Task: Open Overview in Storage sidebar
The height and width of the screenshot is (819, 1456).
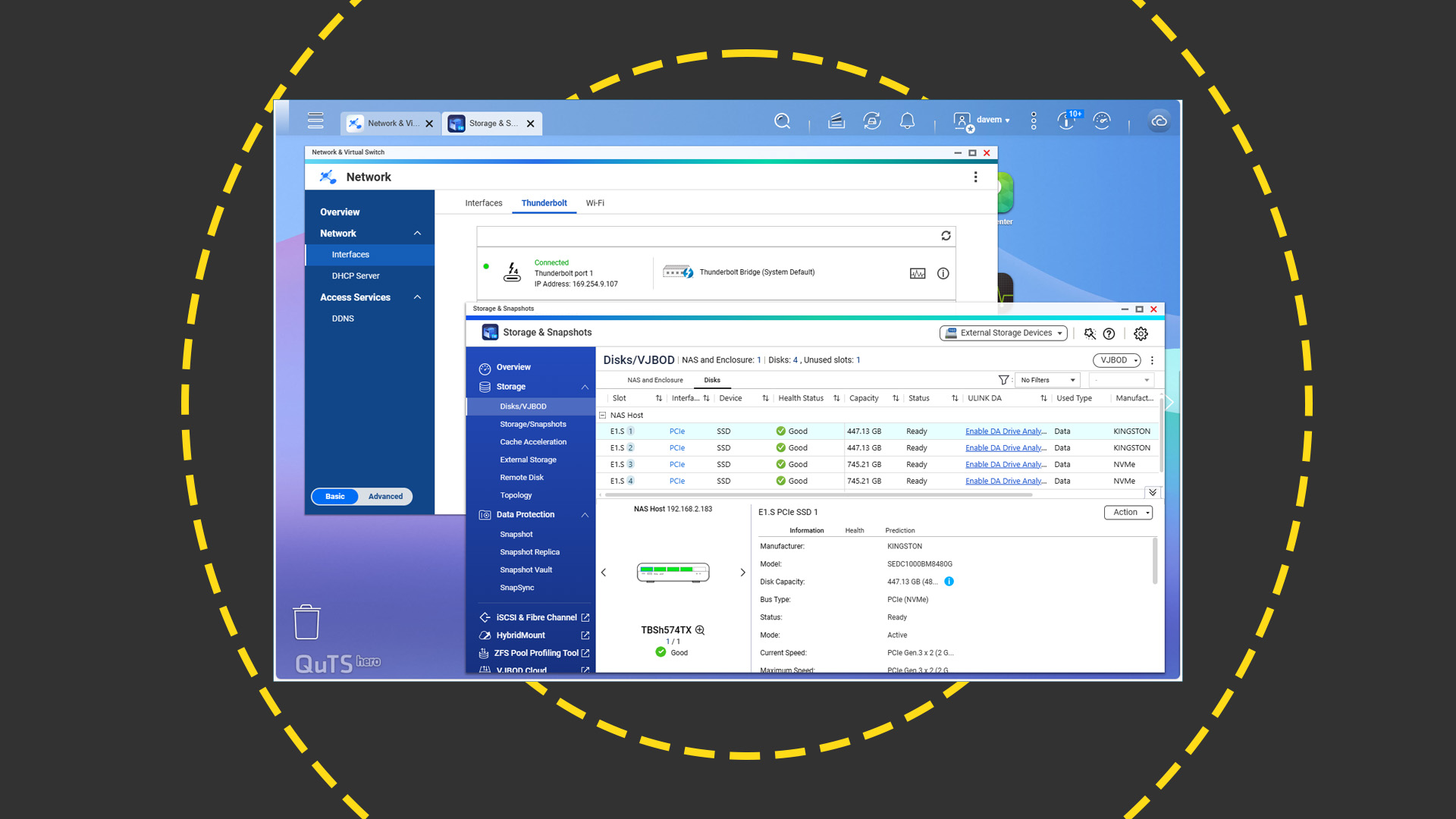Action: [513, 368]
